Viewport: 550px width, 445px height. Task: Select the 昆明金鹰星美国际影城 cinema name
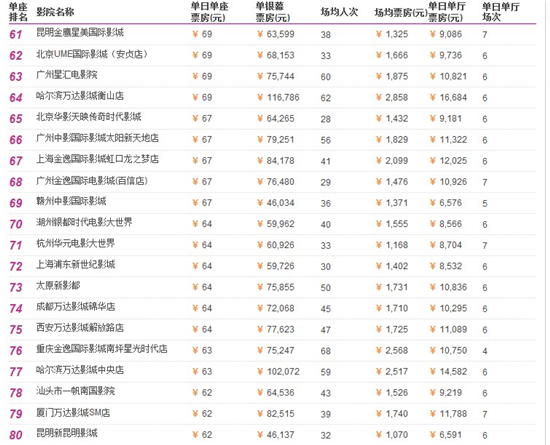[x=80, y=33]
